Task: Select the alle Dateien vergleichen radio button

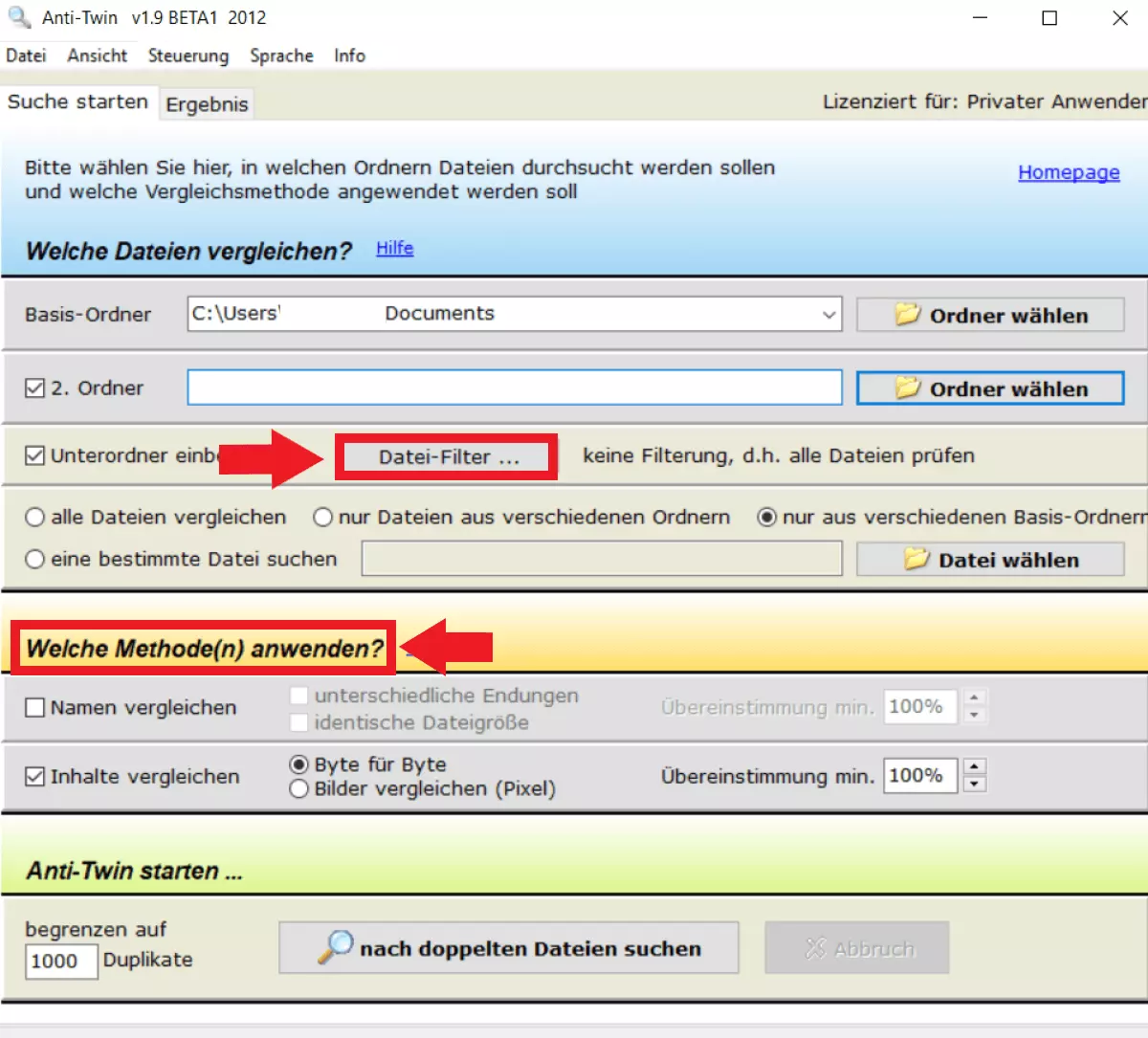Action: tap(35, 518)
